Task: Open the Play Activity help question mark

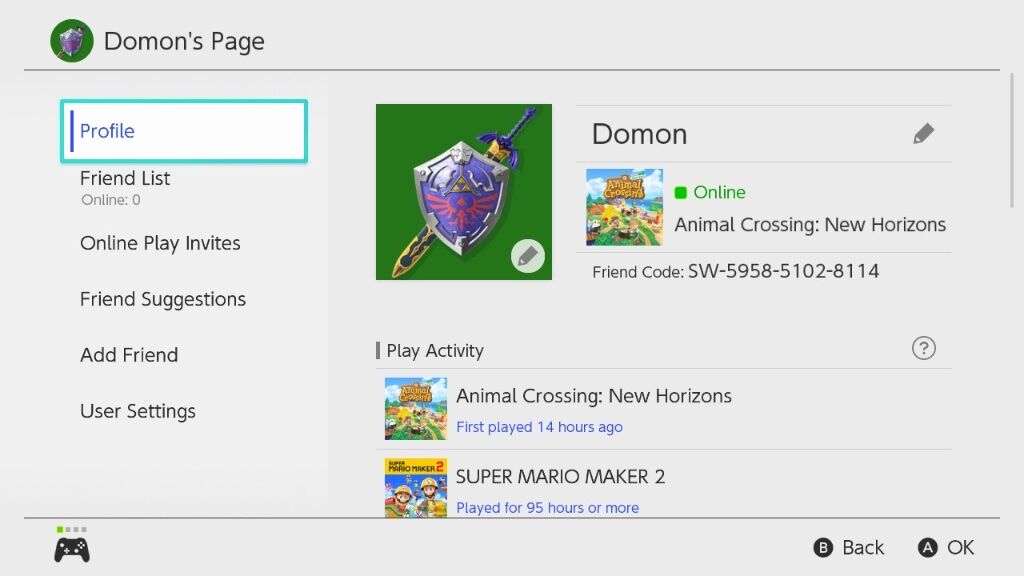Action: tap(923, 348)
